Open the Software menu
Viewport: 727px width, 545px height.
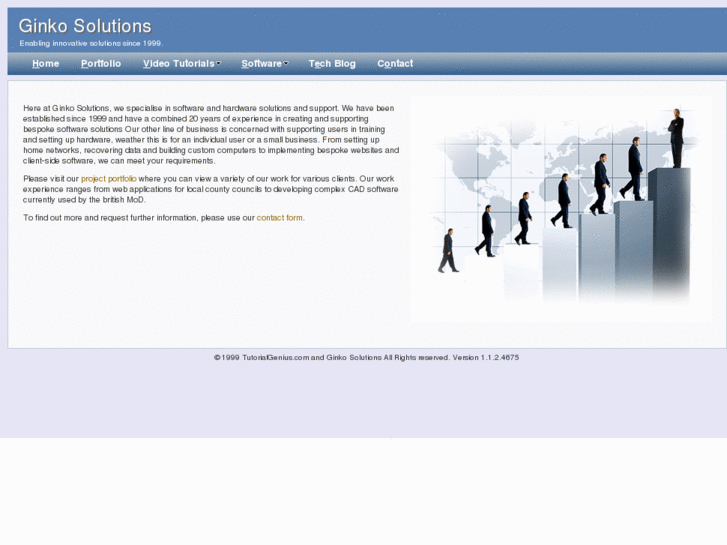click(x=261, y=64)
